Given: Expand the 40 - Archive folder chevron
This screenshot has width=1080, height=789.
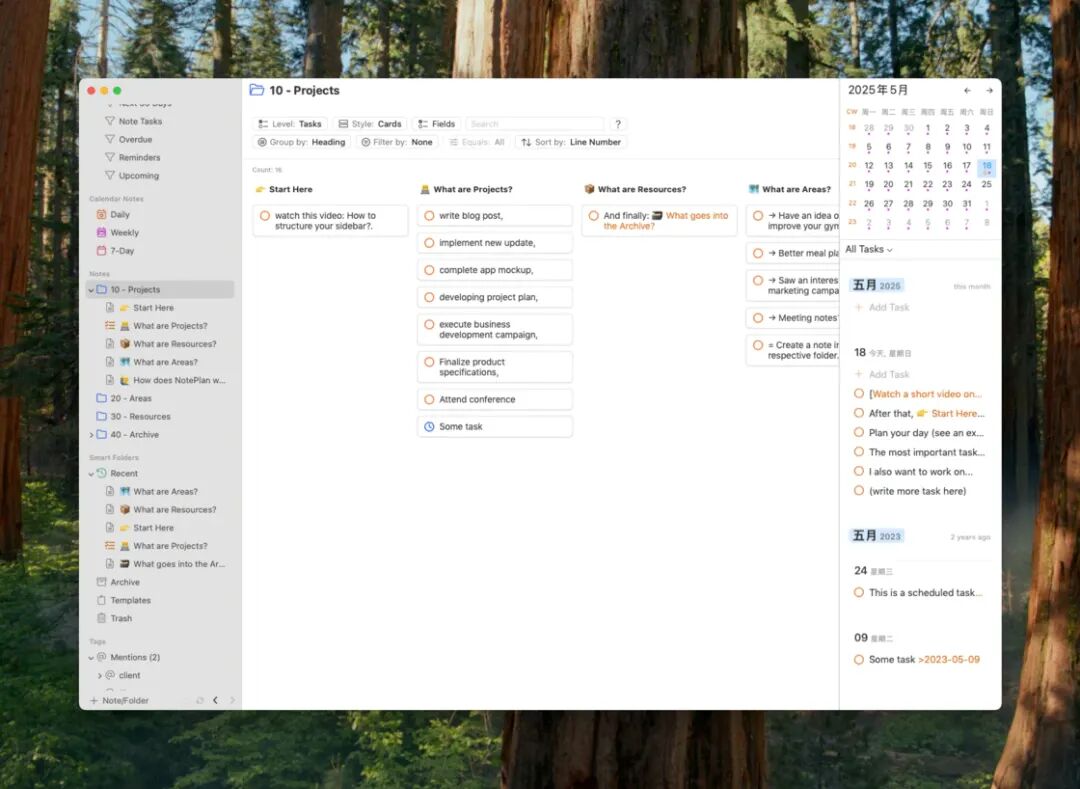Looking at the screenshot, I should 92,435.
